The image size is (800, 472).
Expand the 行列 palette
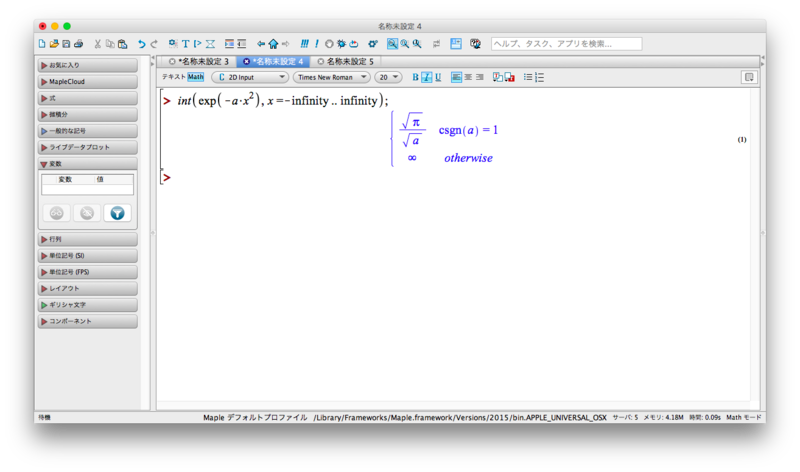click(88, 239)
